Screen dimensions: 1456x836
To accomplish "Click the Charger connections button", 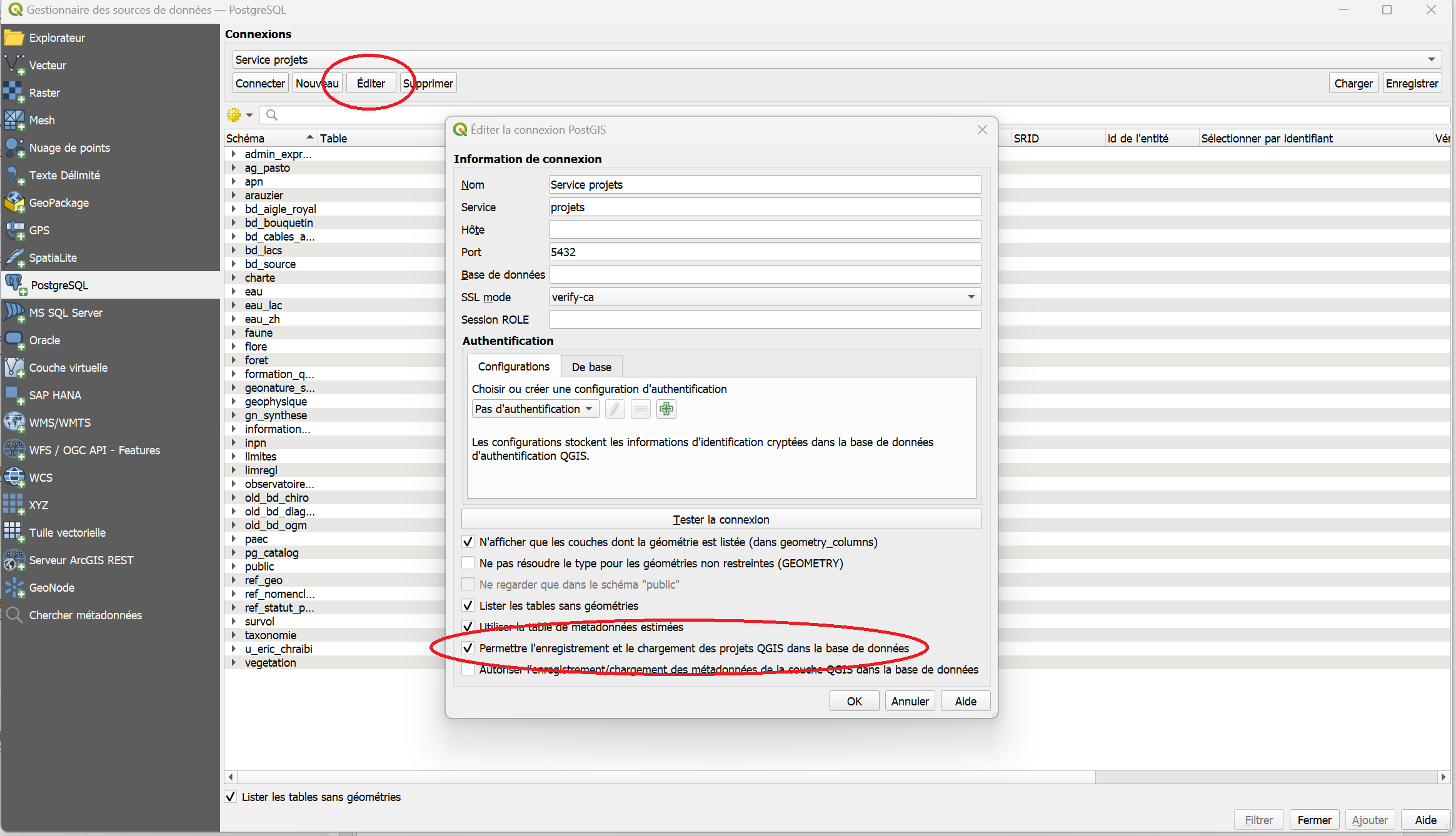I will tap(1353, 83).
